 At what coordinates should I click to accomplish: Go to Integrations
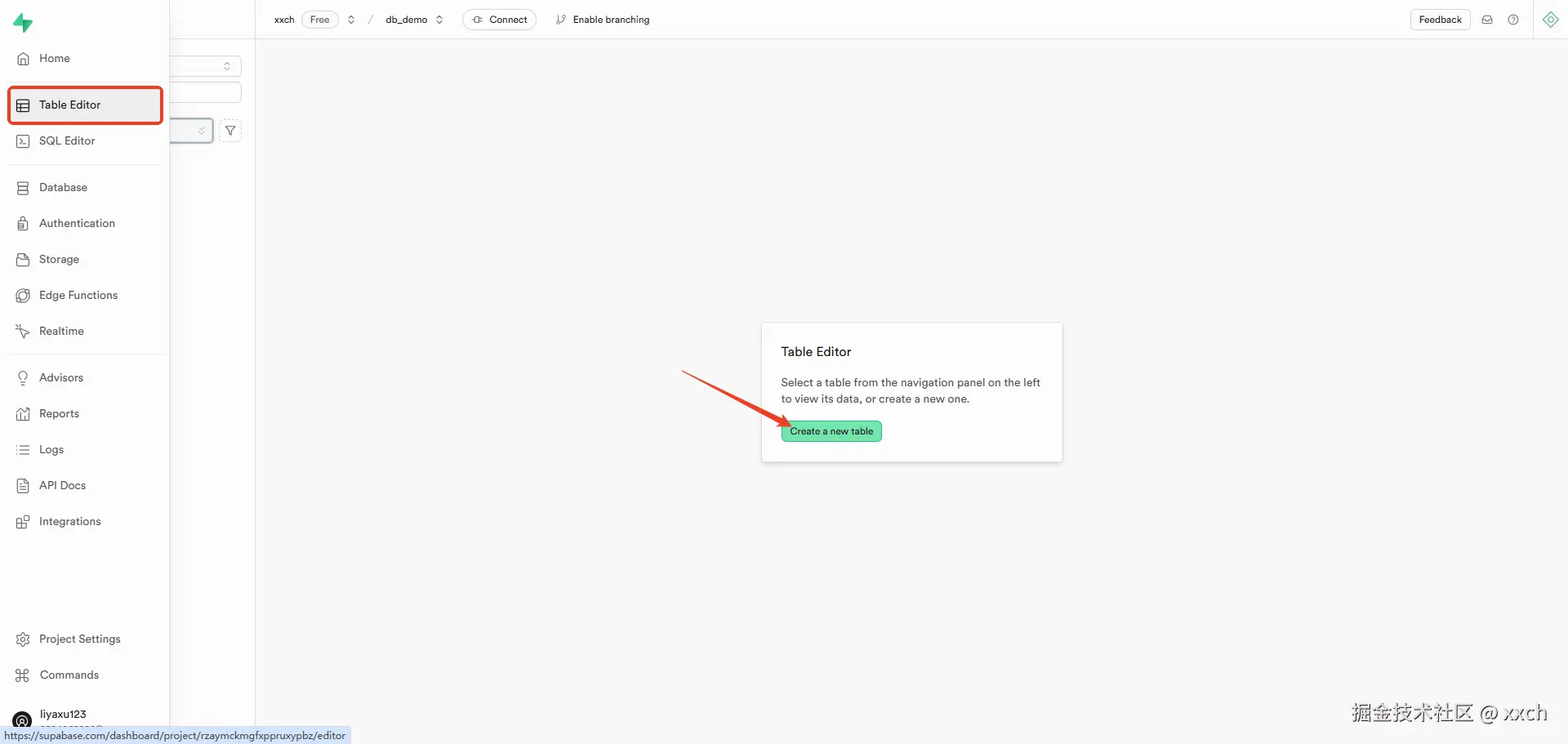85,522
